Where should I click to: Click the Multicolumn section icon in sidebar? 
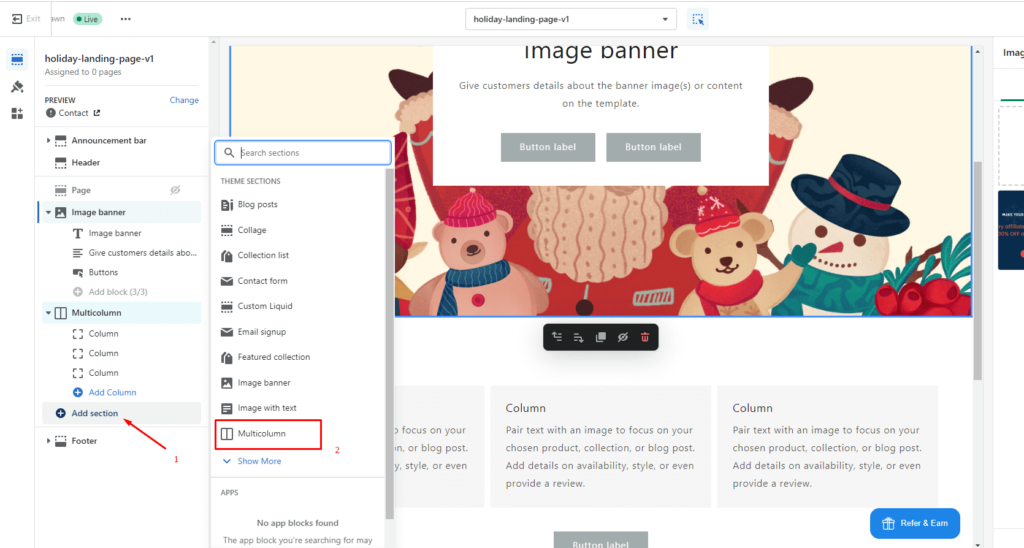[x=61, y=313]
